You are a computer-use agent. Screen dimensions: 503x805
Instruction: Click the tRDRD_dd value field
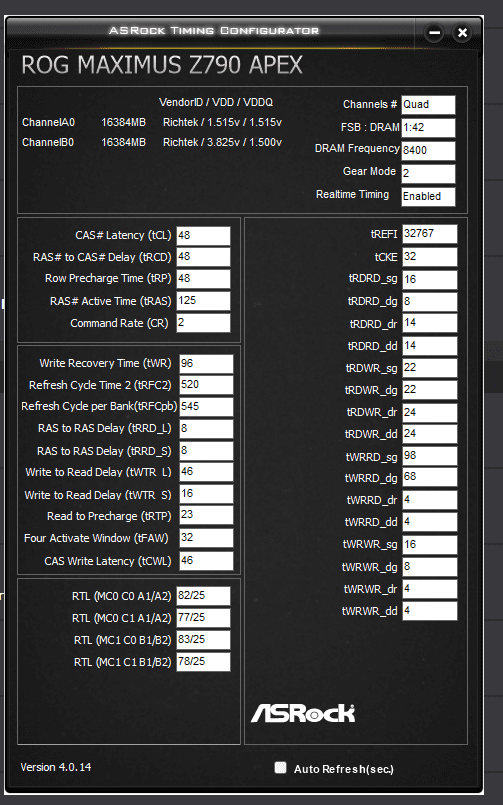[430, 346]
